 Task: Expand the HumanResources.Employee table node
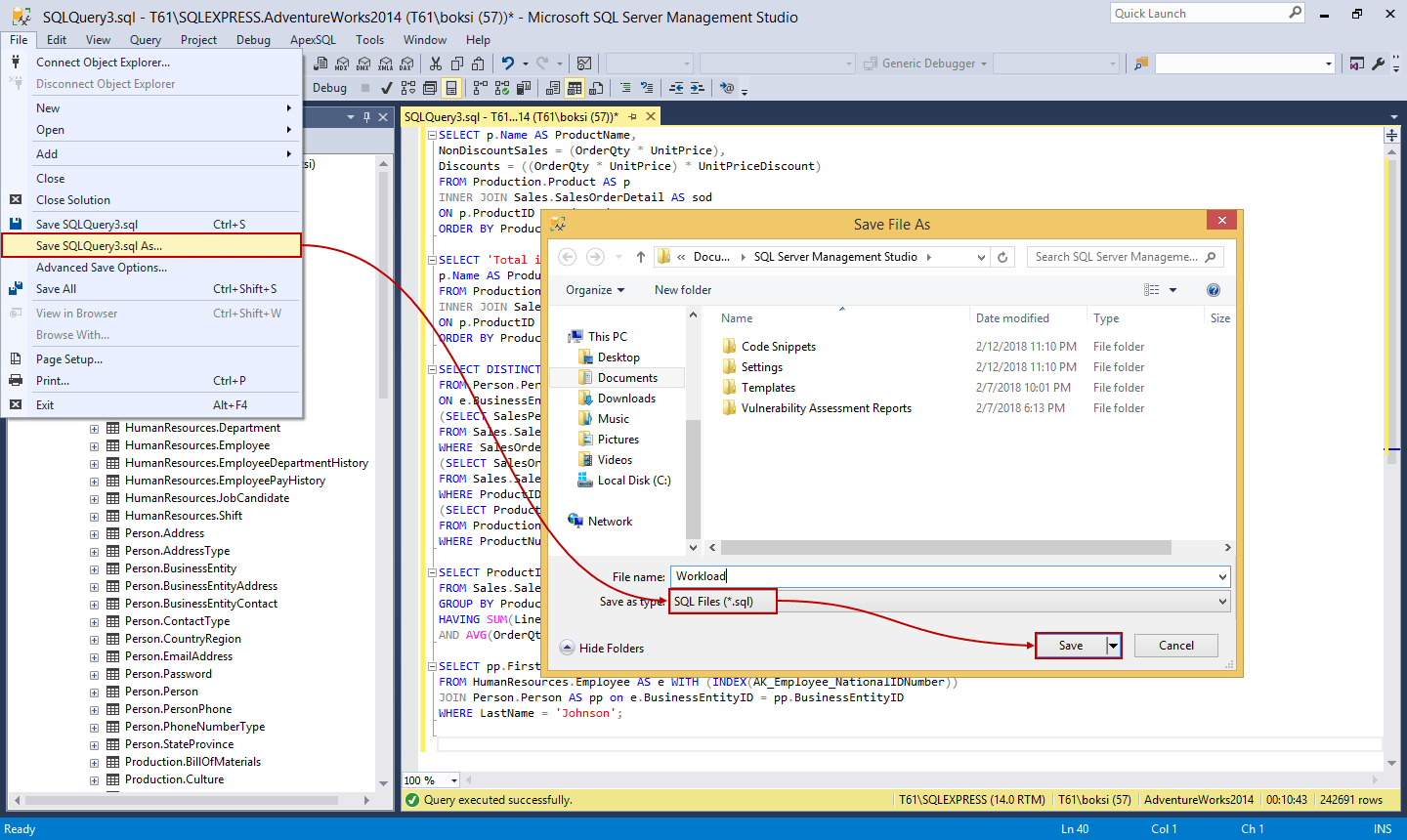[94, 444]
